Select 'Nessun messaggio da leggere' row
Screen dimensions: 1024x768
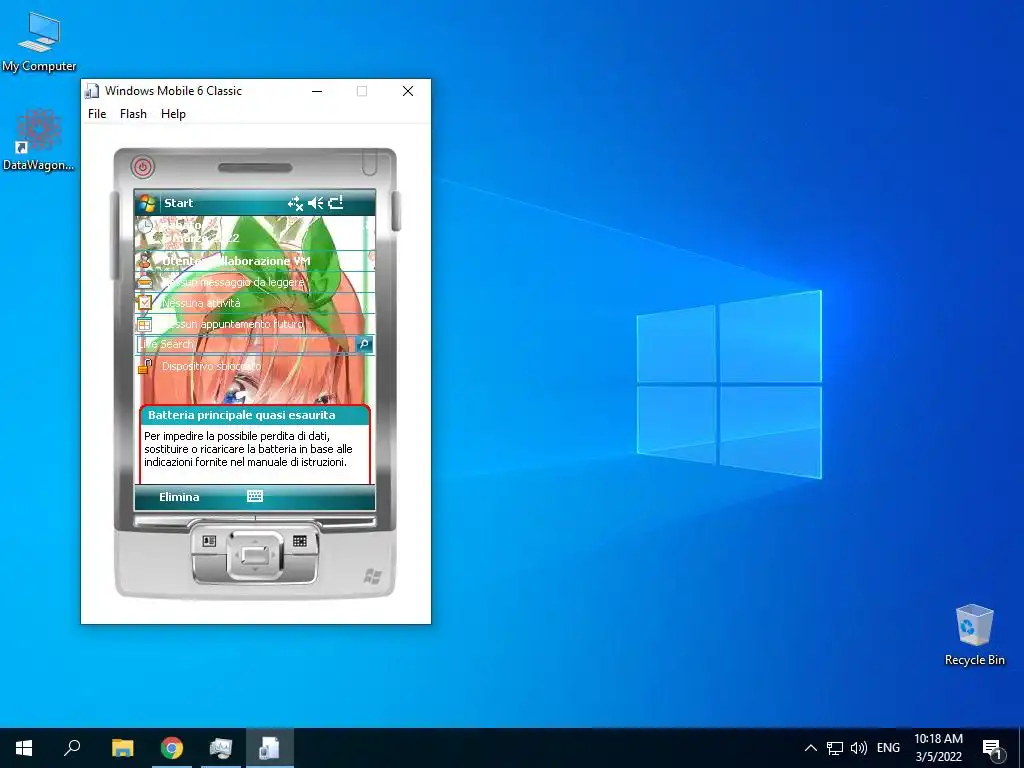click(255, 282)
